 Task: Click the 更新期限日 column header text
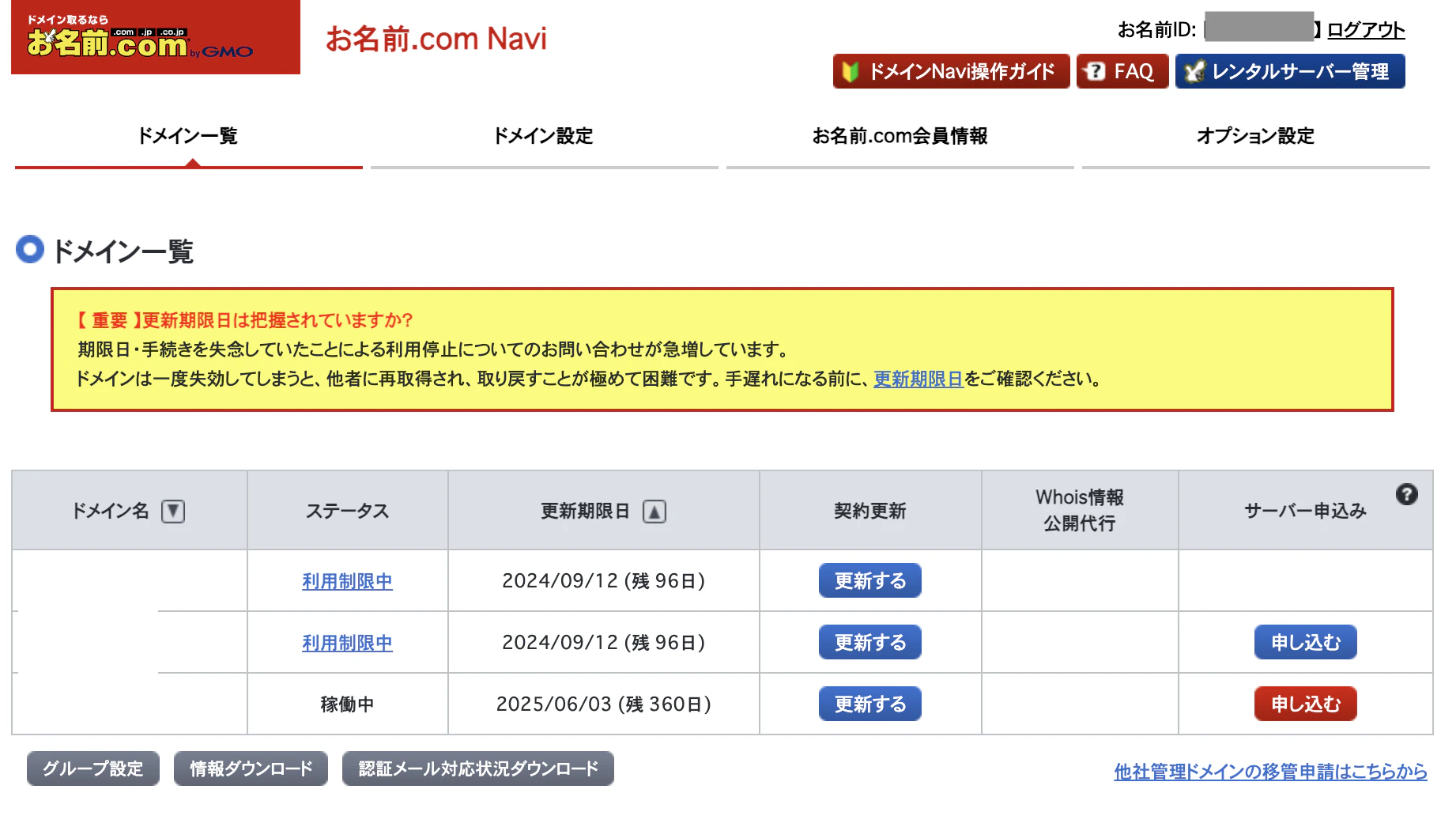click(x=585, y=511)
